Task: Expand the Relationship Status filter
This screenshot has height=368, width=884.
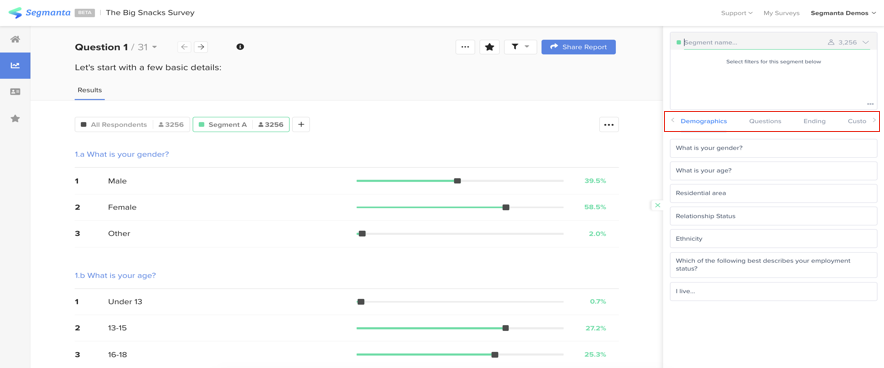Action: click(774, 216)
